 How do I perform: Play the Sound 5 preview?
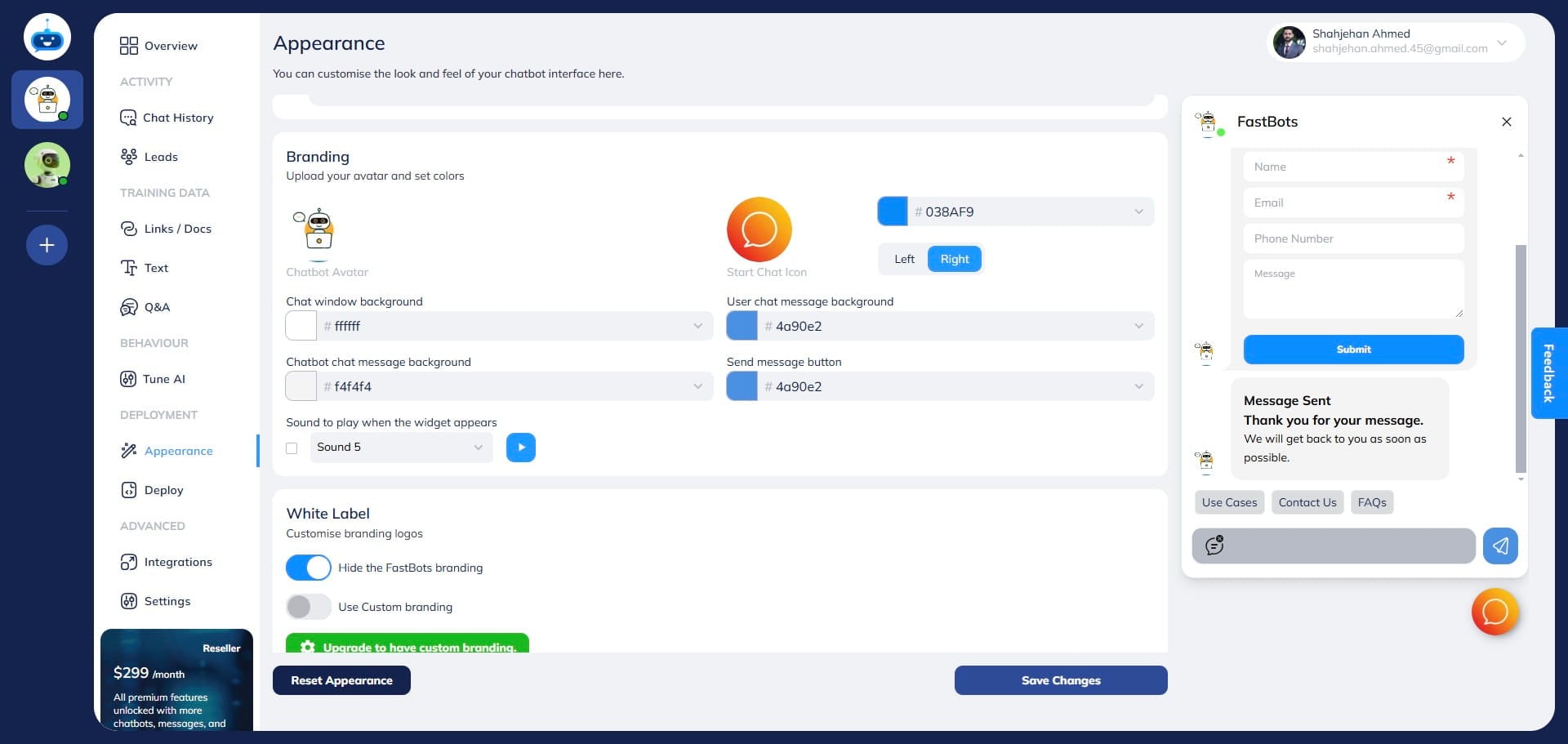coord(520,447)
